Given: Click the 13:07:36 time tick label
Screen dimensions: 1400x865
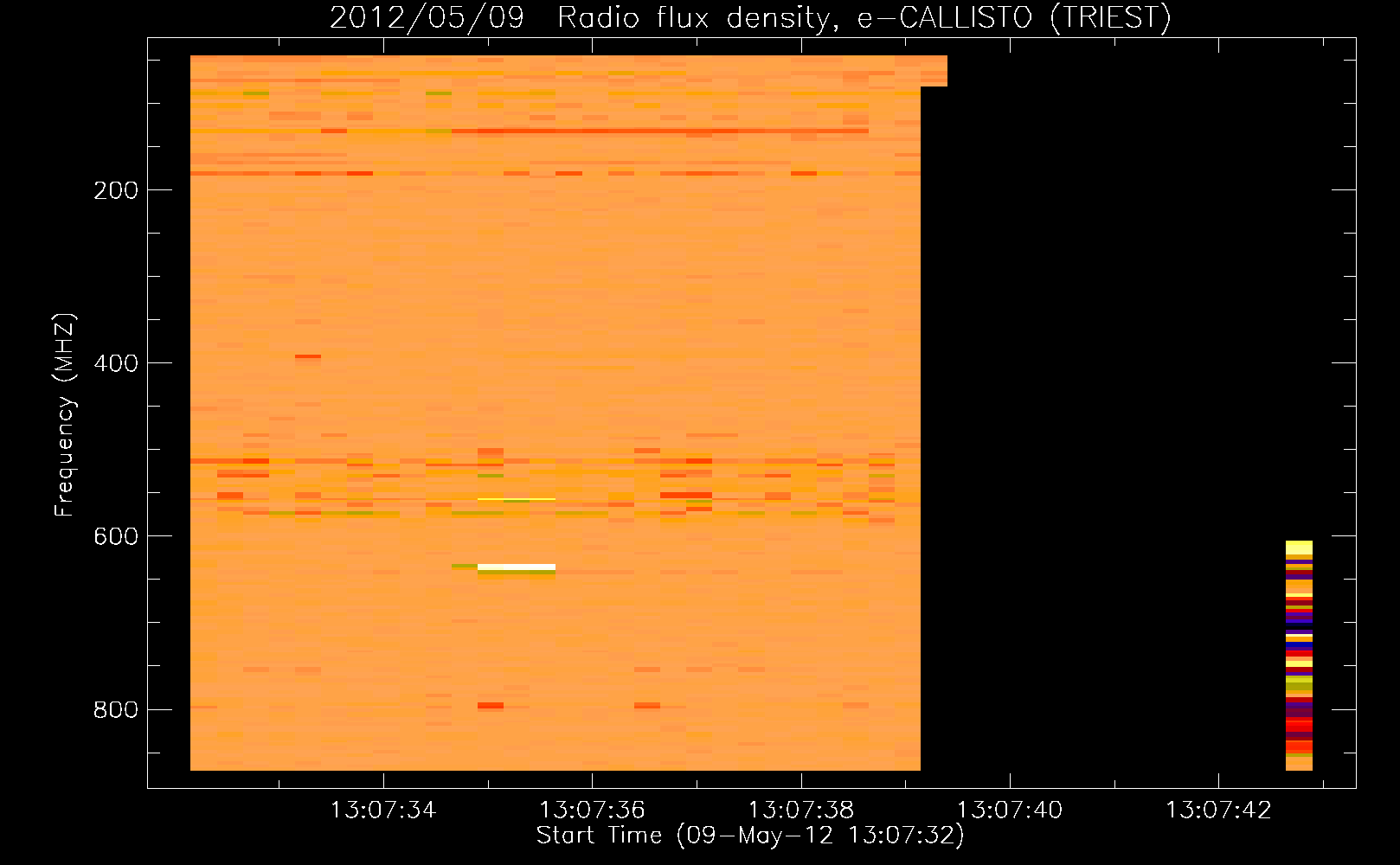Looking at the screenshot, I should (592, 811).
